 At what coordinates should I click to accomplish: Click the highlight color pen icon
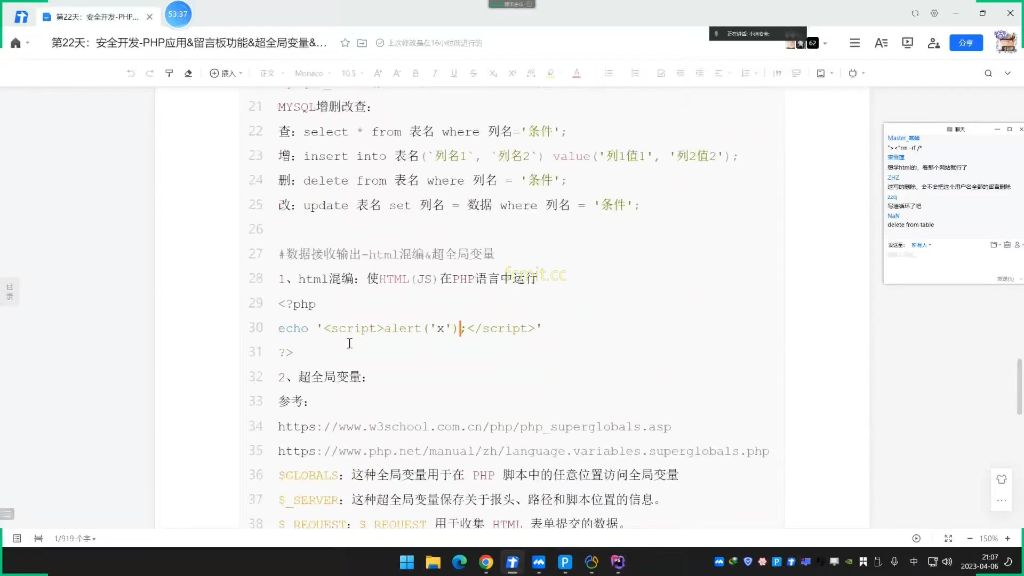pyautogui.click(x=551, y=73)
